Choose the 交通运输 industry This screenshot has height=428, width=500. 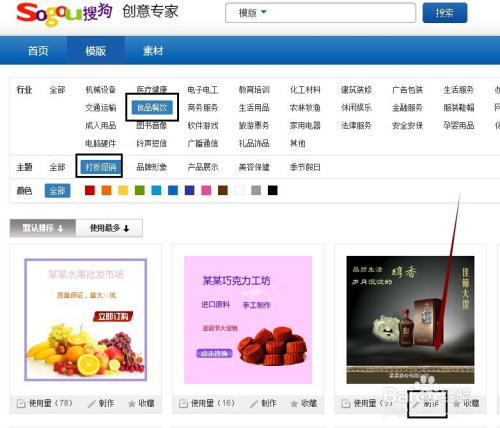tap(101, 108)
